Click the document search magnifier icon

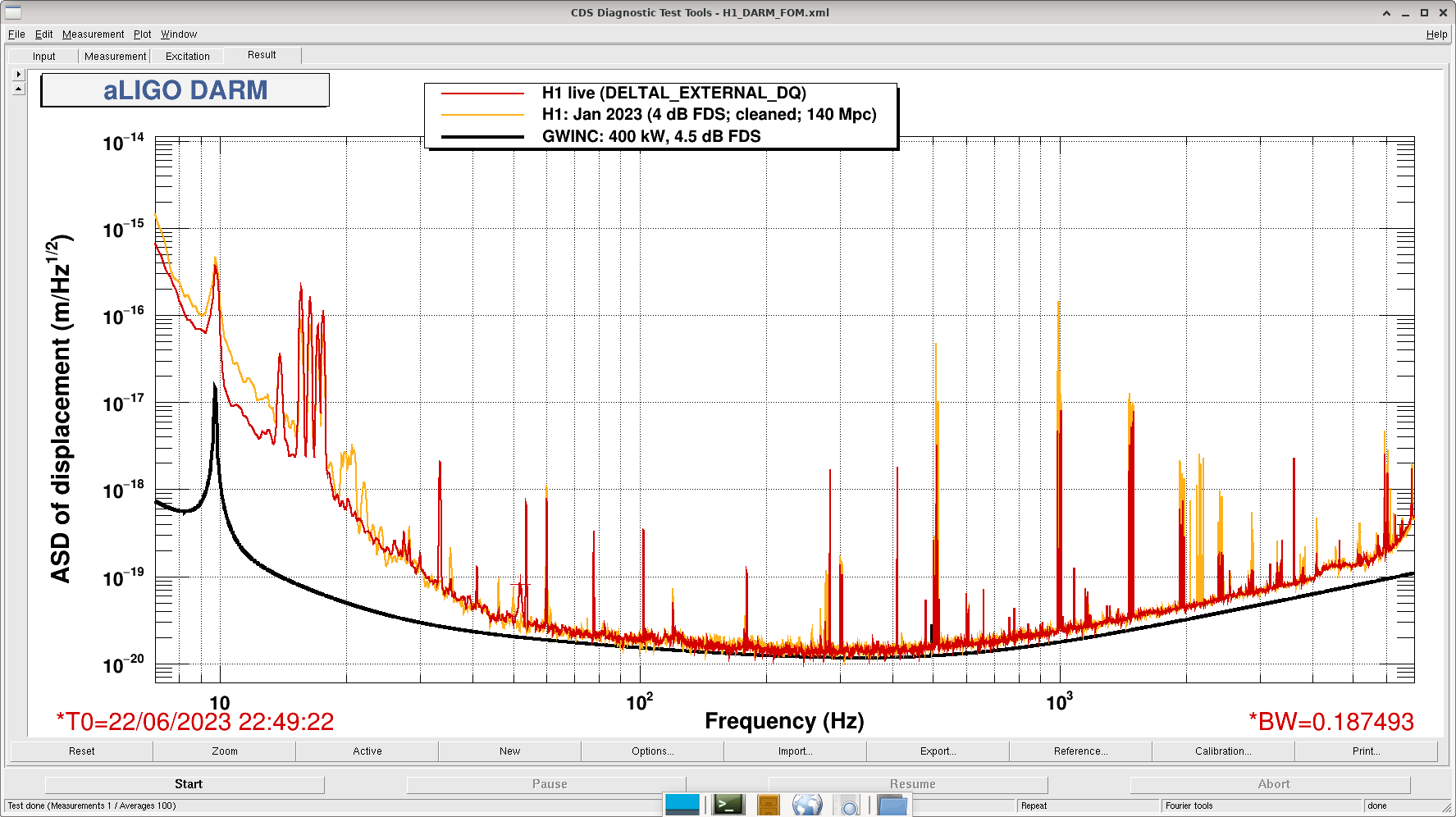click(x=848, y=806)
